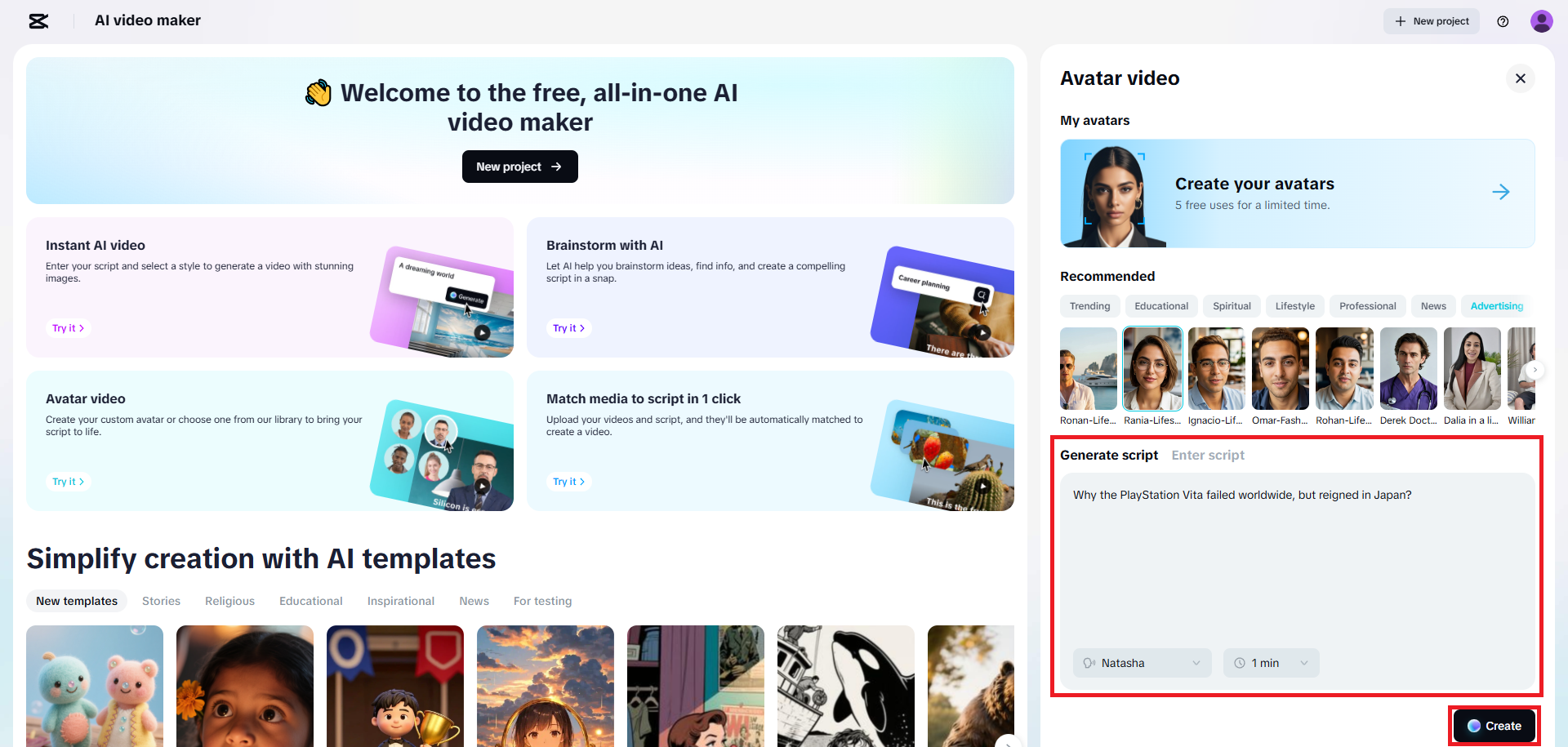Expand more avatars with the right chevron
This screenshot has height=747, width=1568.
1534,370
